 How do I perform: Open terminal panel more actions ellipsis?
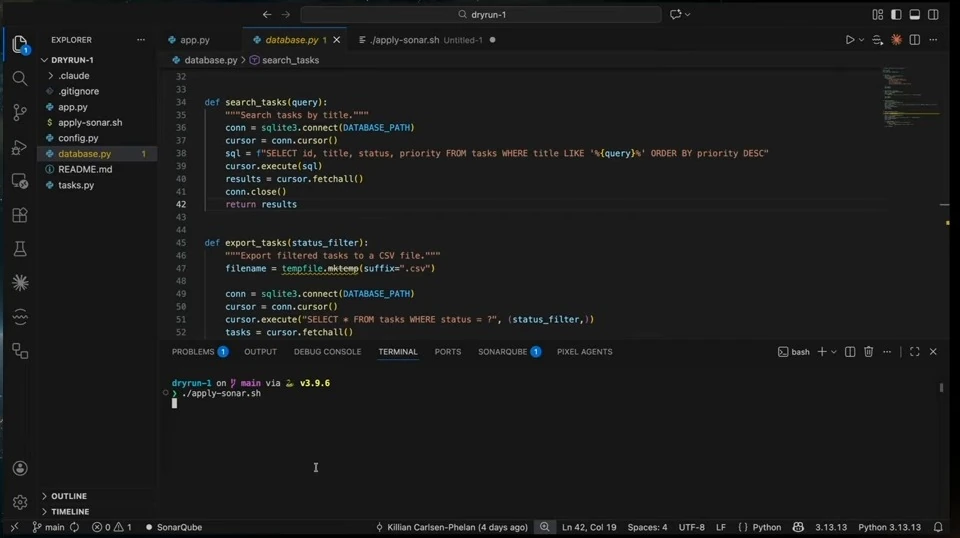pyautogui.click(x=887, y=352)
